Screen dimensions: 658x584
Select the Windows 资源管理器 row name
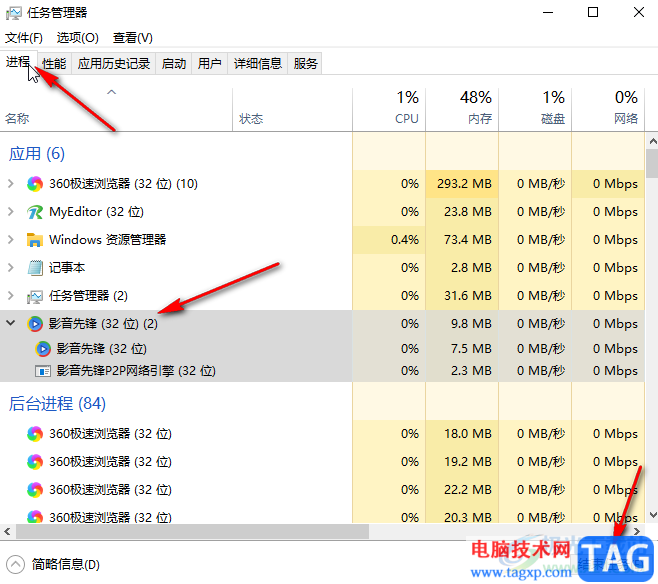[107, 240]
